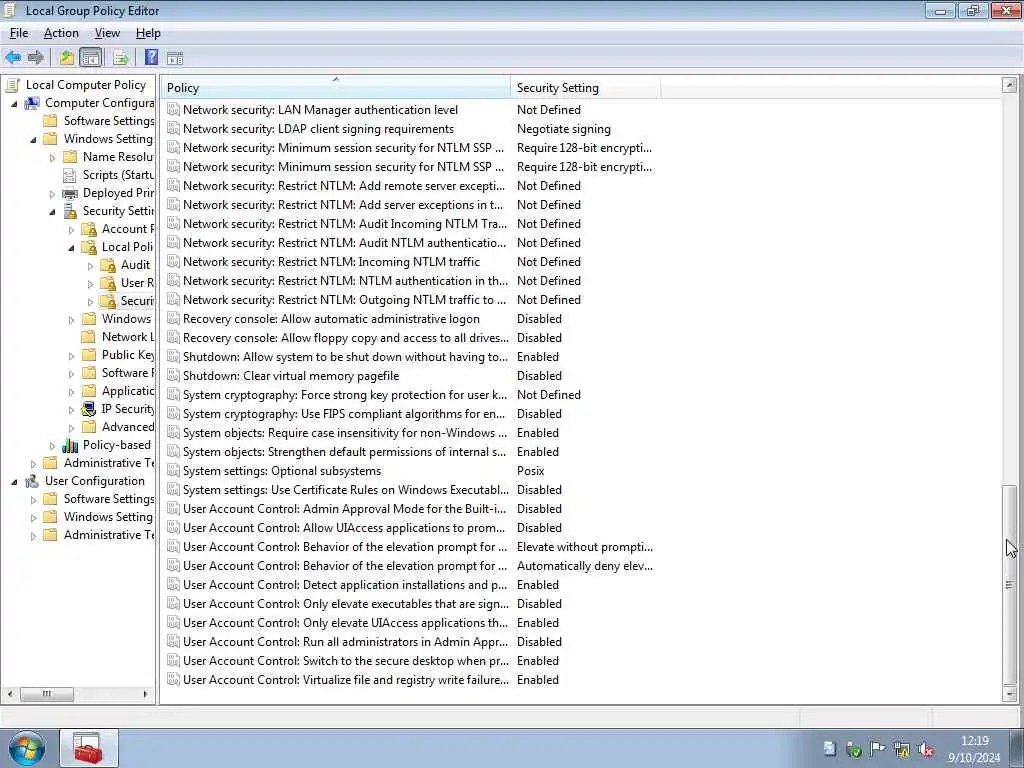Collapse the Windows Settings node under Computer Configuration

(x=33, y=140)
